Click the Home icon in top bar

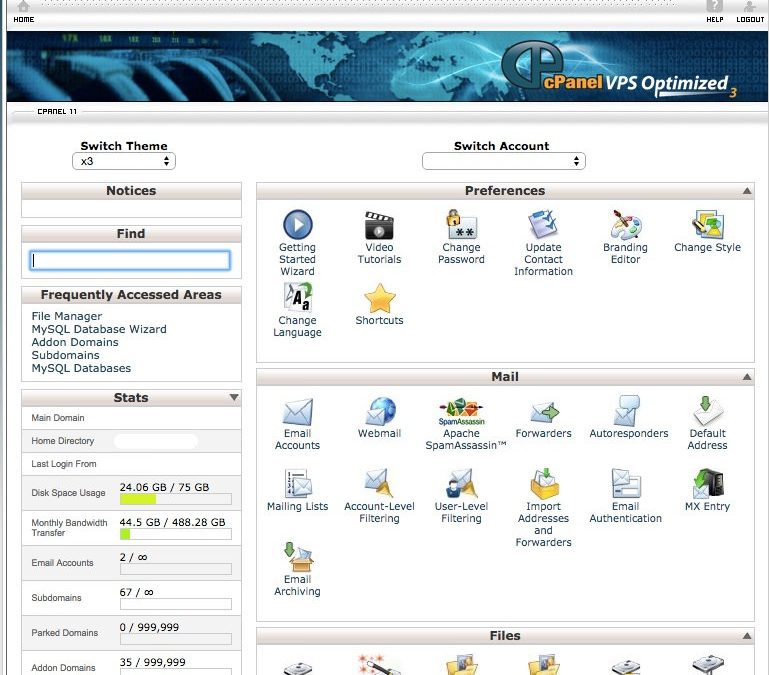(23, 7)
